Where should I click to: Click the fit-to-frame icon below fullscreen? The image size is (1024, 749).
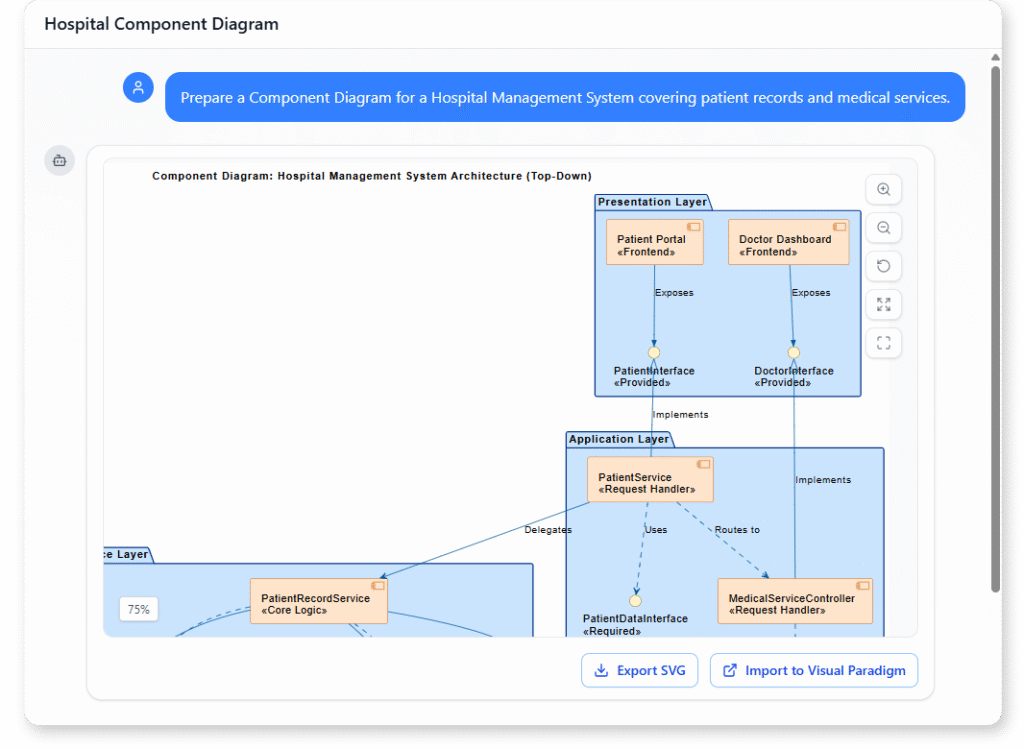click(x=884, y=342)
